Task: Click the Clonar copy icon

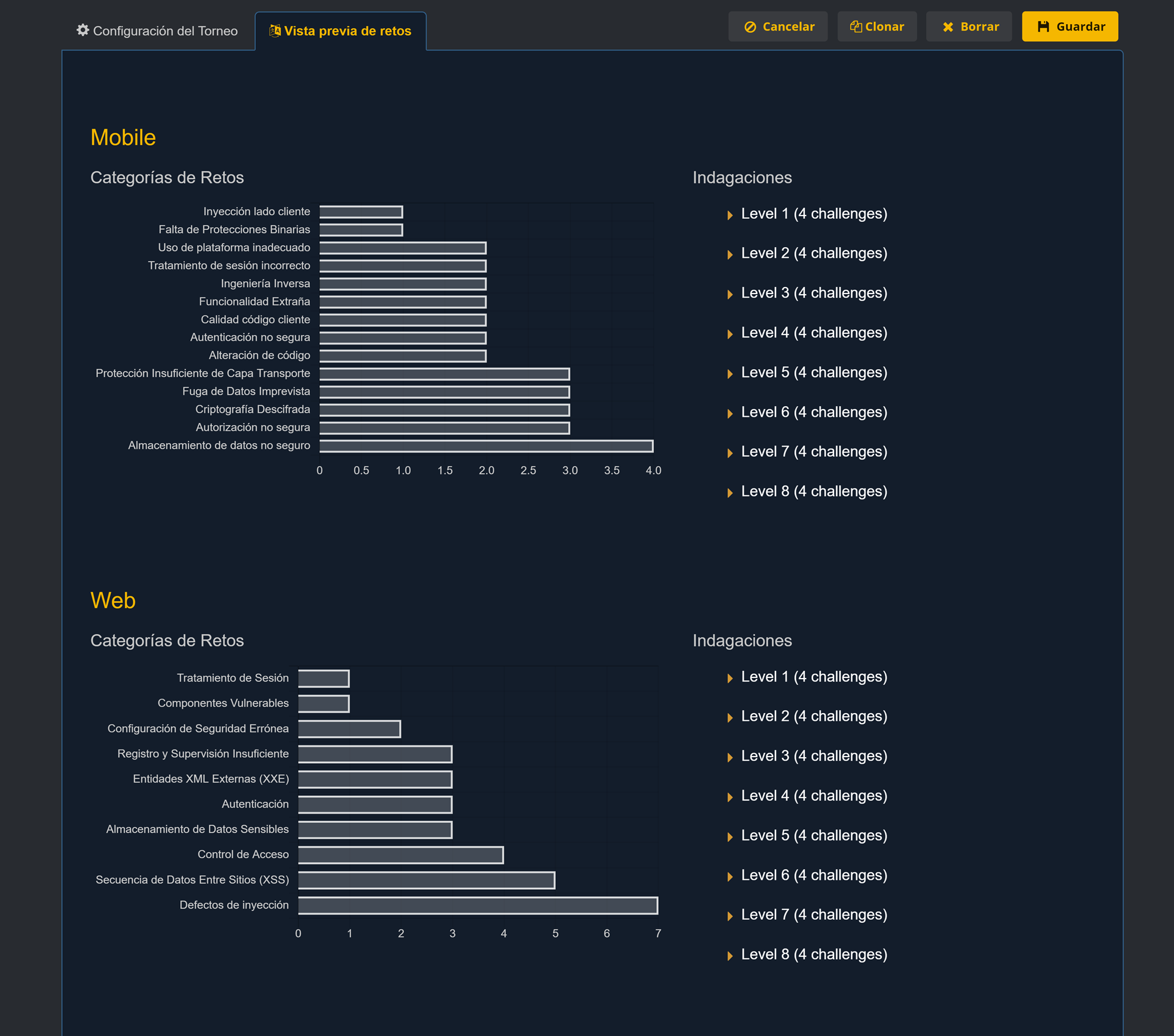Action: point(856,27)
